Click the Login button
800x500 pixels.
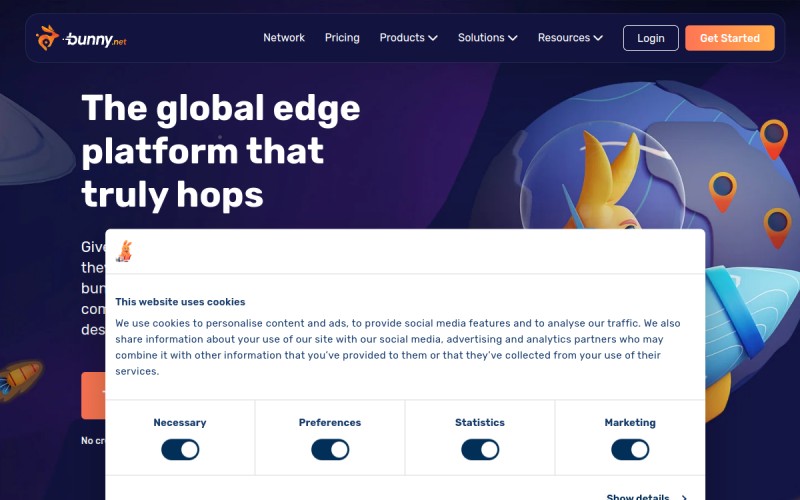[651, 38]
